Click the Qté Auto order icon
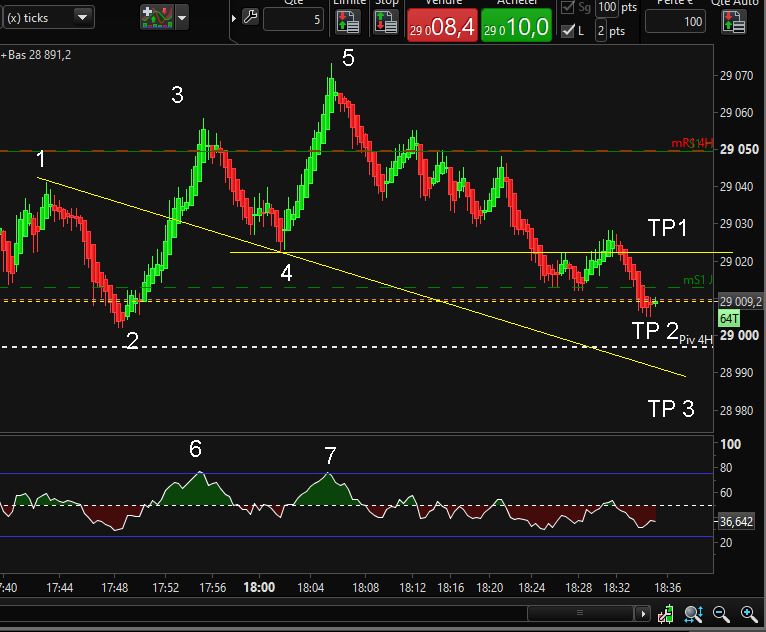 734,22
